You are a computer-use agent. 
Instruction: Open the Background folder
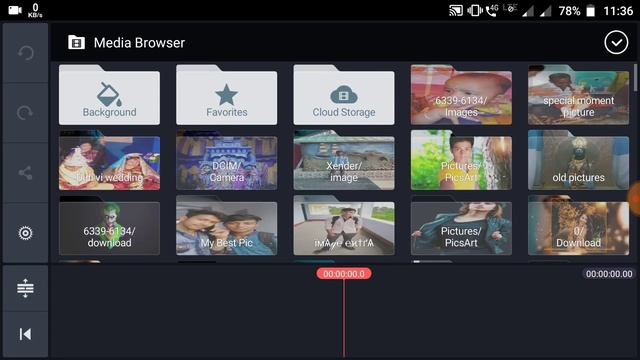(109, 95)
